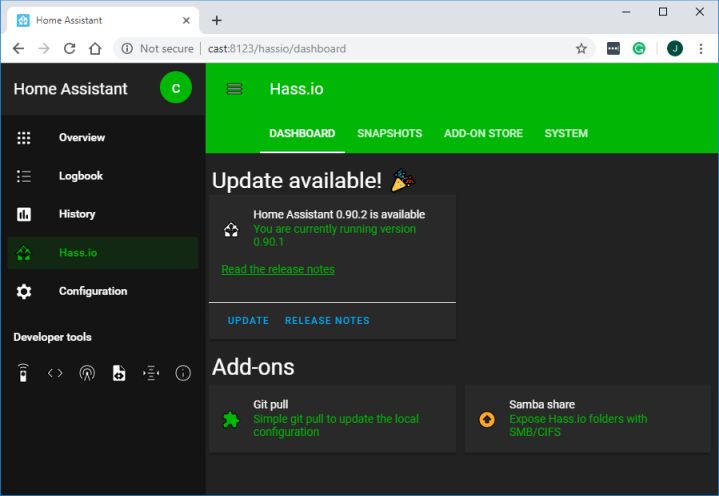719x496 pixels.
Task: Click the Developer tools heading
Action: point(52,337)
